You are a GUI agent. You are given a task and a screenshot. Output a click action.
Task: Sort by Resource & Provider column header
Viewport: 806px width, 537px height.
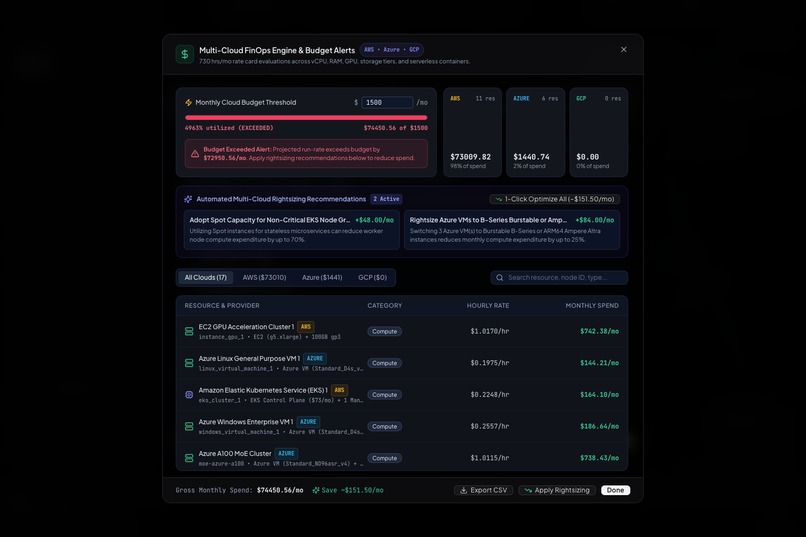pyautogui.click(x=222, y=306)
